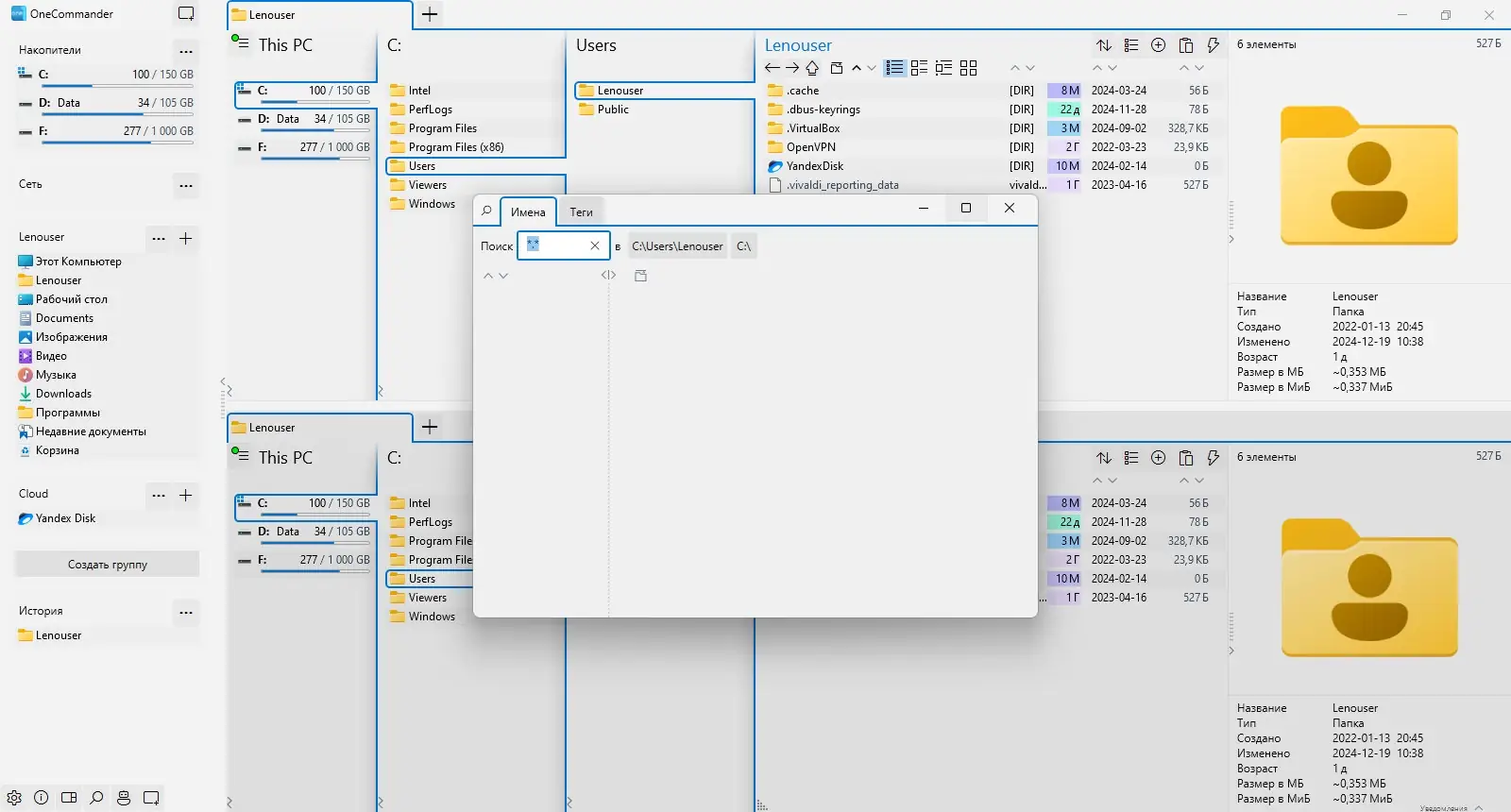1511x812 pixels.
Task: Switch to Теги tab in search dialog
Action: 581,211
